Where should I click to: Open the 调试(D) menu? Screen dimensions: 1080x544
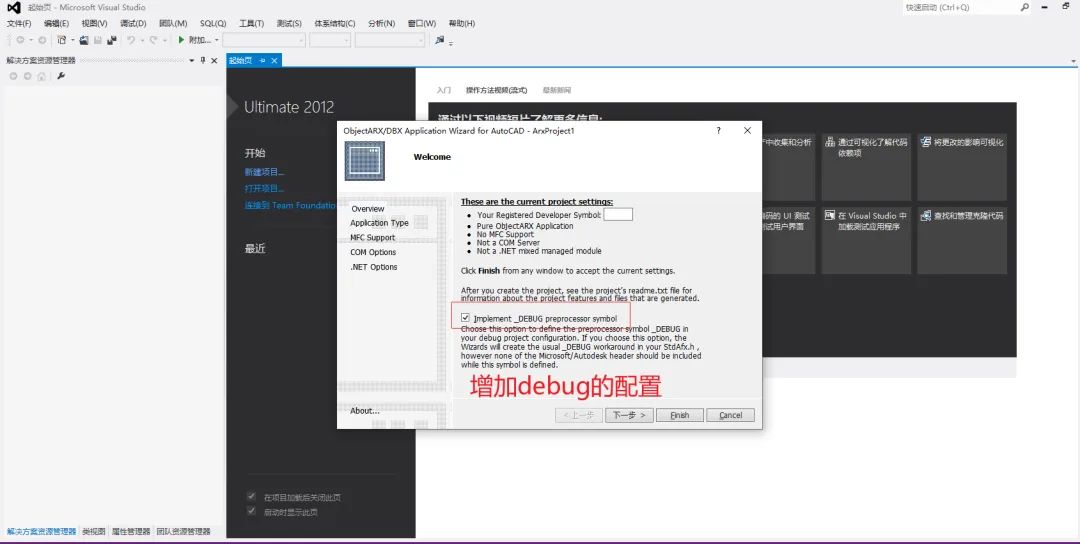click(133, 23)
